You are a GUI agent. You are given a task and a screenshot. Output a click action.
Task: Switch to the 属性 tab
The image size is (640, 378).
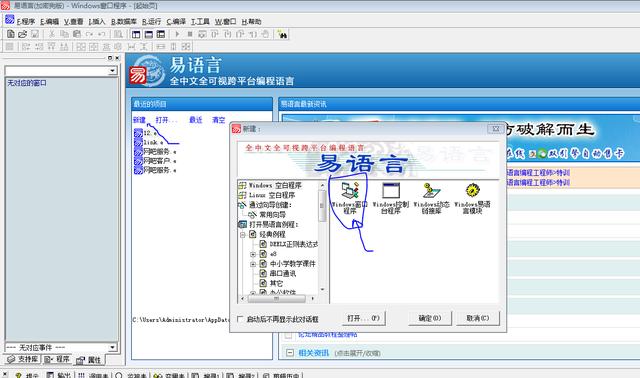pos(88,360)
